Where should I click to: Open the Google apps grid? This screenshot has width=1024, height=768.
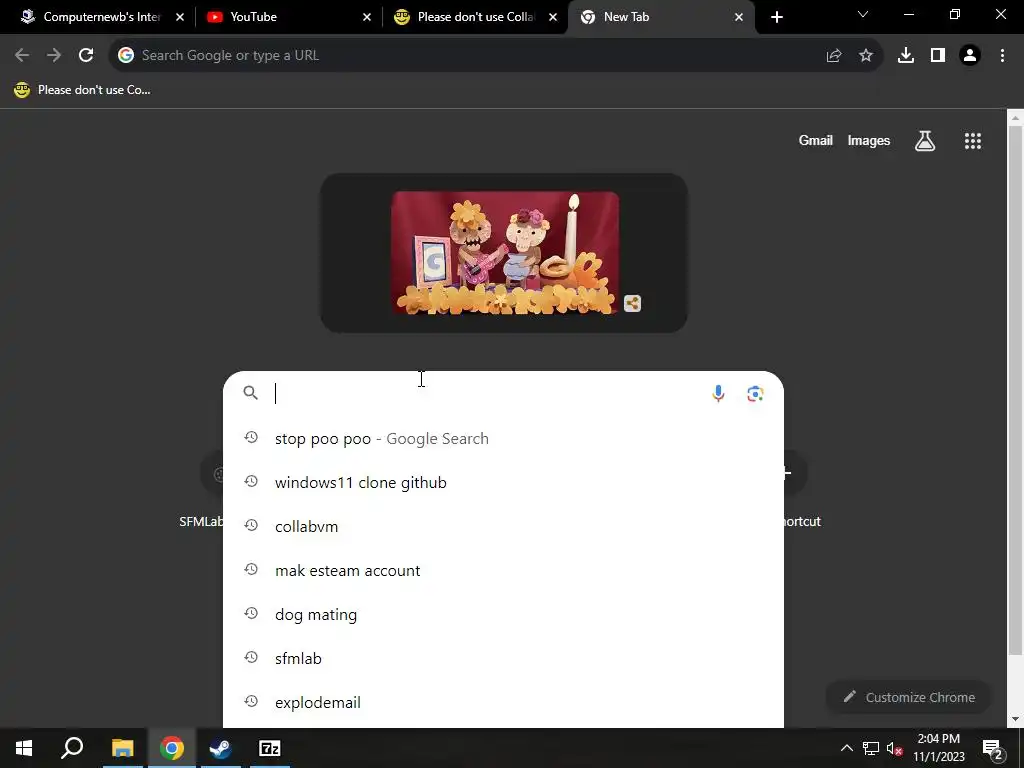tap(973, 140)
